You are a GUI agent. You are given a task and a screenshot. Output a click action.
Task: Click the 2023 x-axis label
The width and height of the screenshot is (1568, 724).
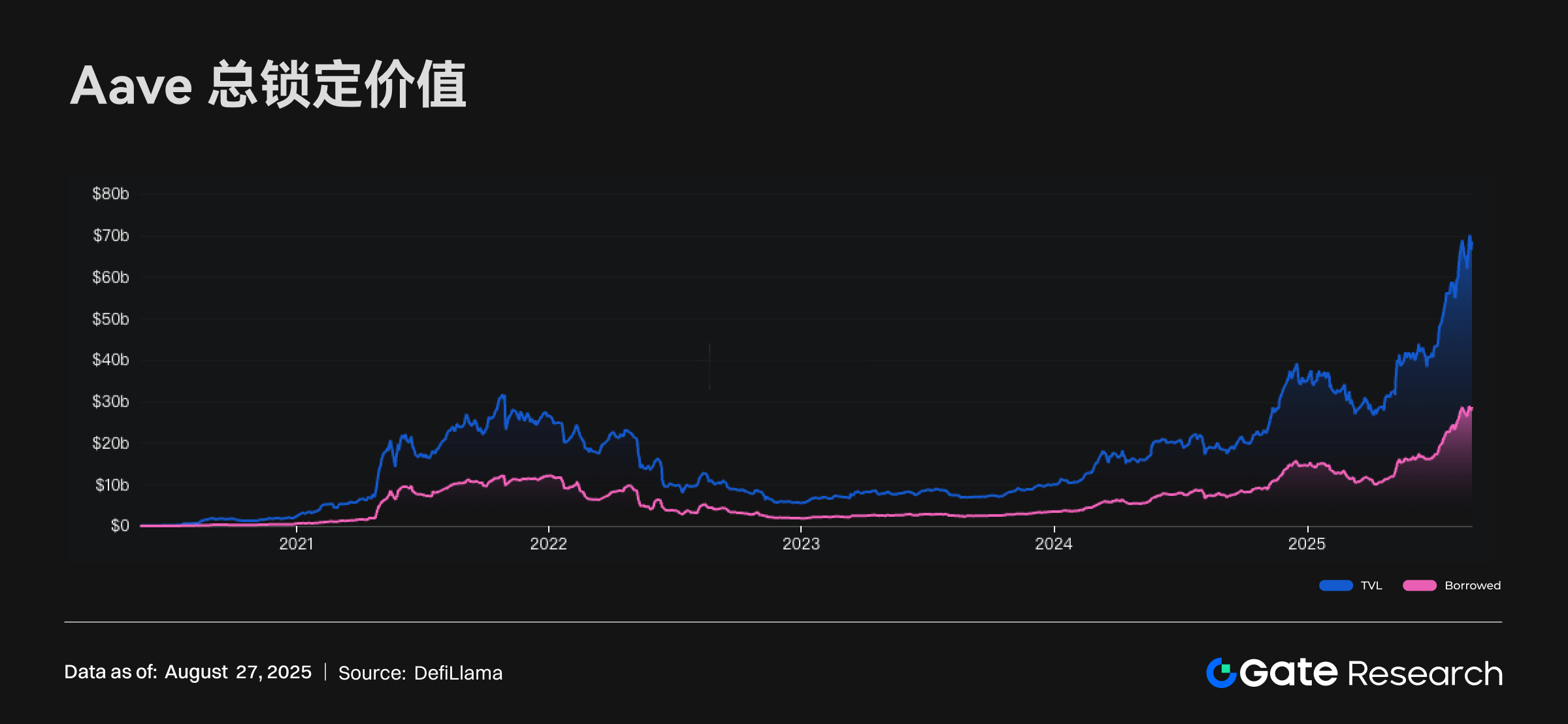[801, 544]
